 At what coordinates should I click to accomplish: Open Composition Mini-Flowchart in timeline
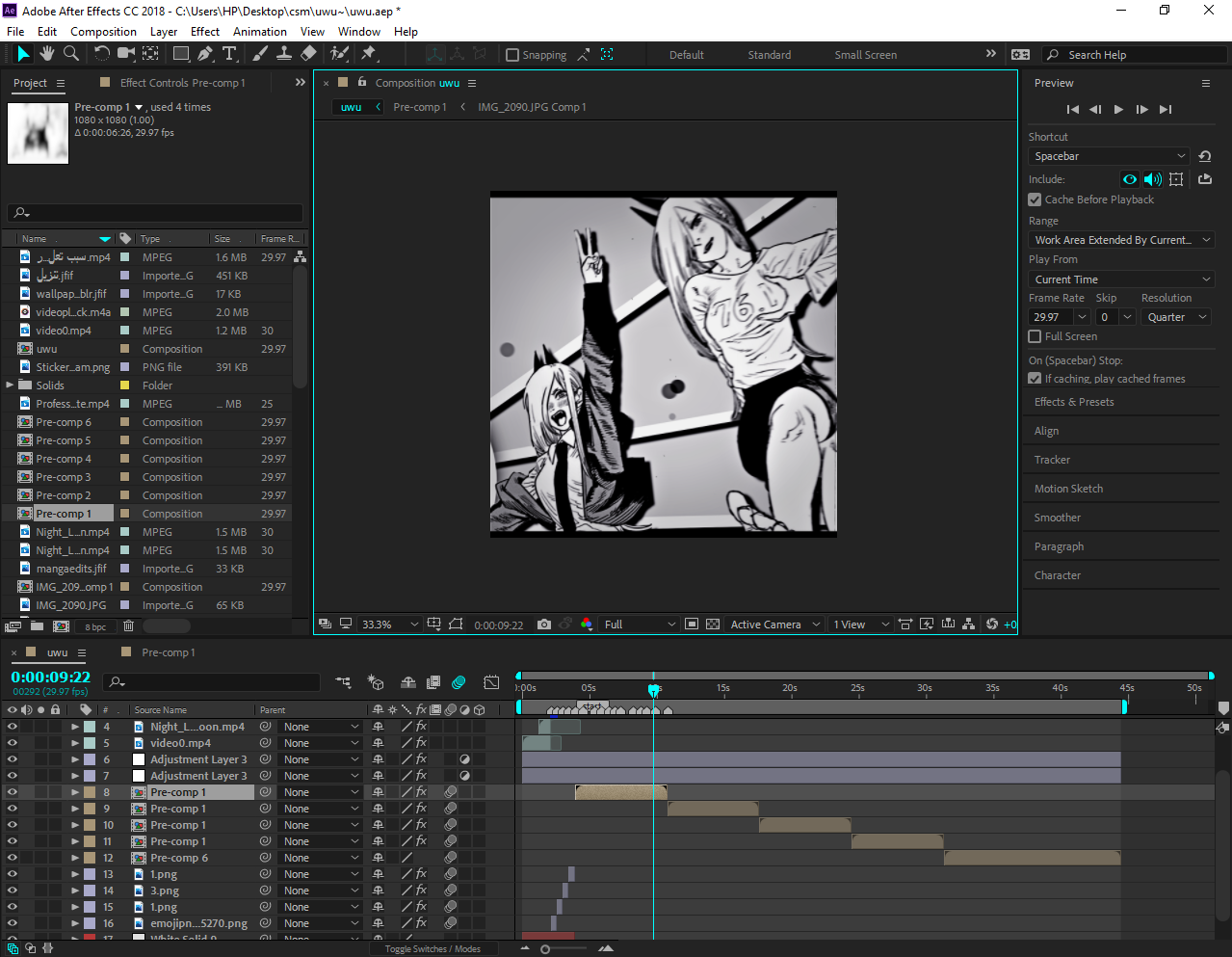[x=343, y=682]
